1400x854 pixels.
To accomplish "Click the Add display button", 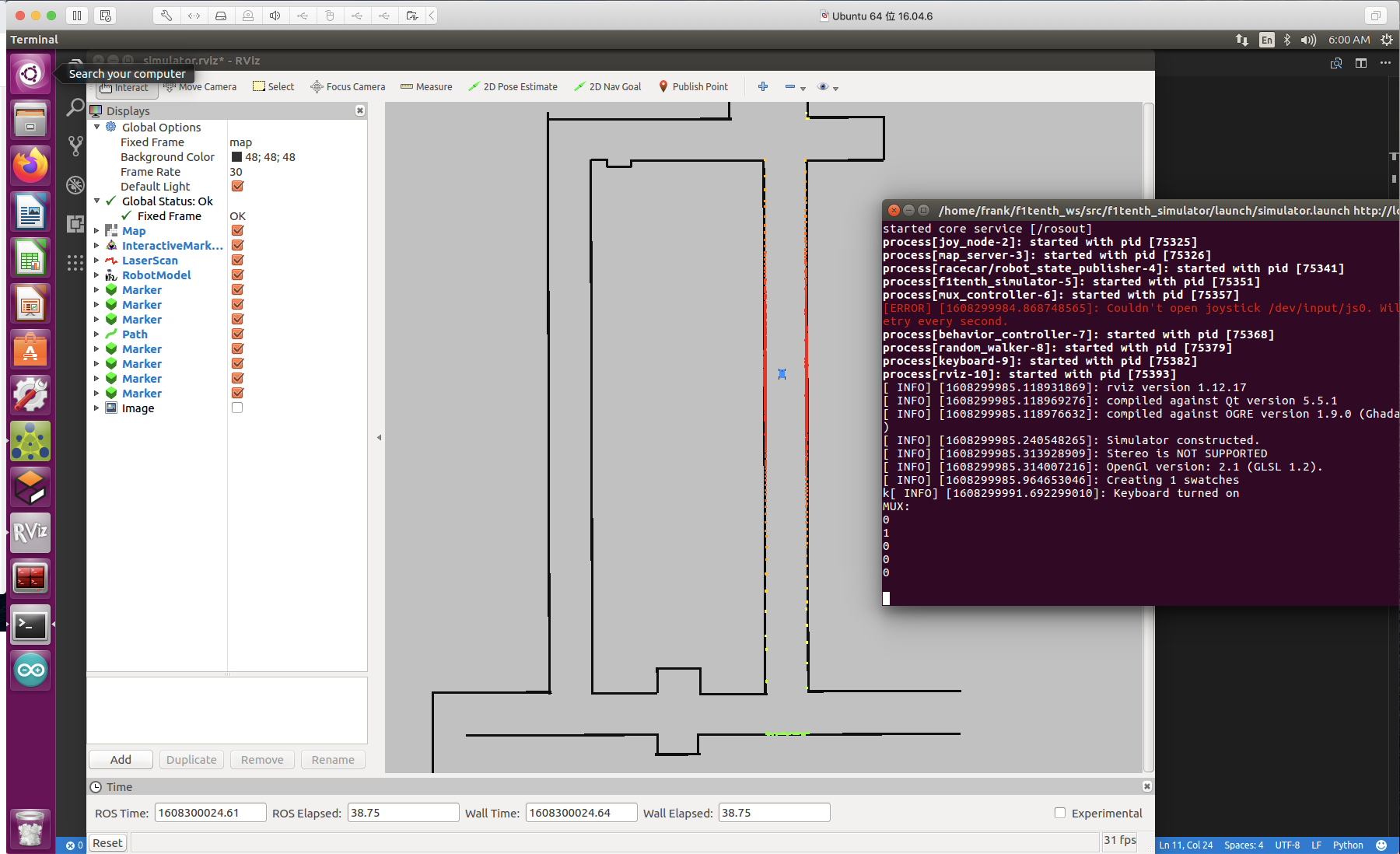I will (x=121, y=760).
